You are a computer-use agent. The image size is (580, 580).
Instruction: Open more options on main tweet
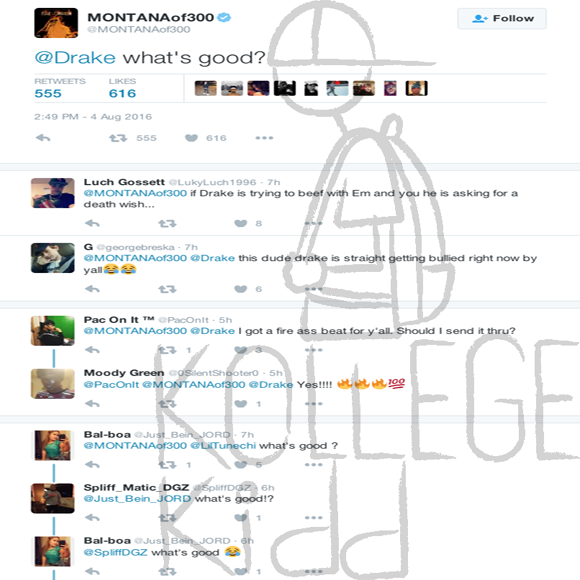tap(264, 138)
